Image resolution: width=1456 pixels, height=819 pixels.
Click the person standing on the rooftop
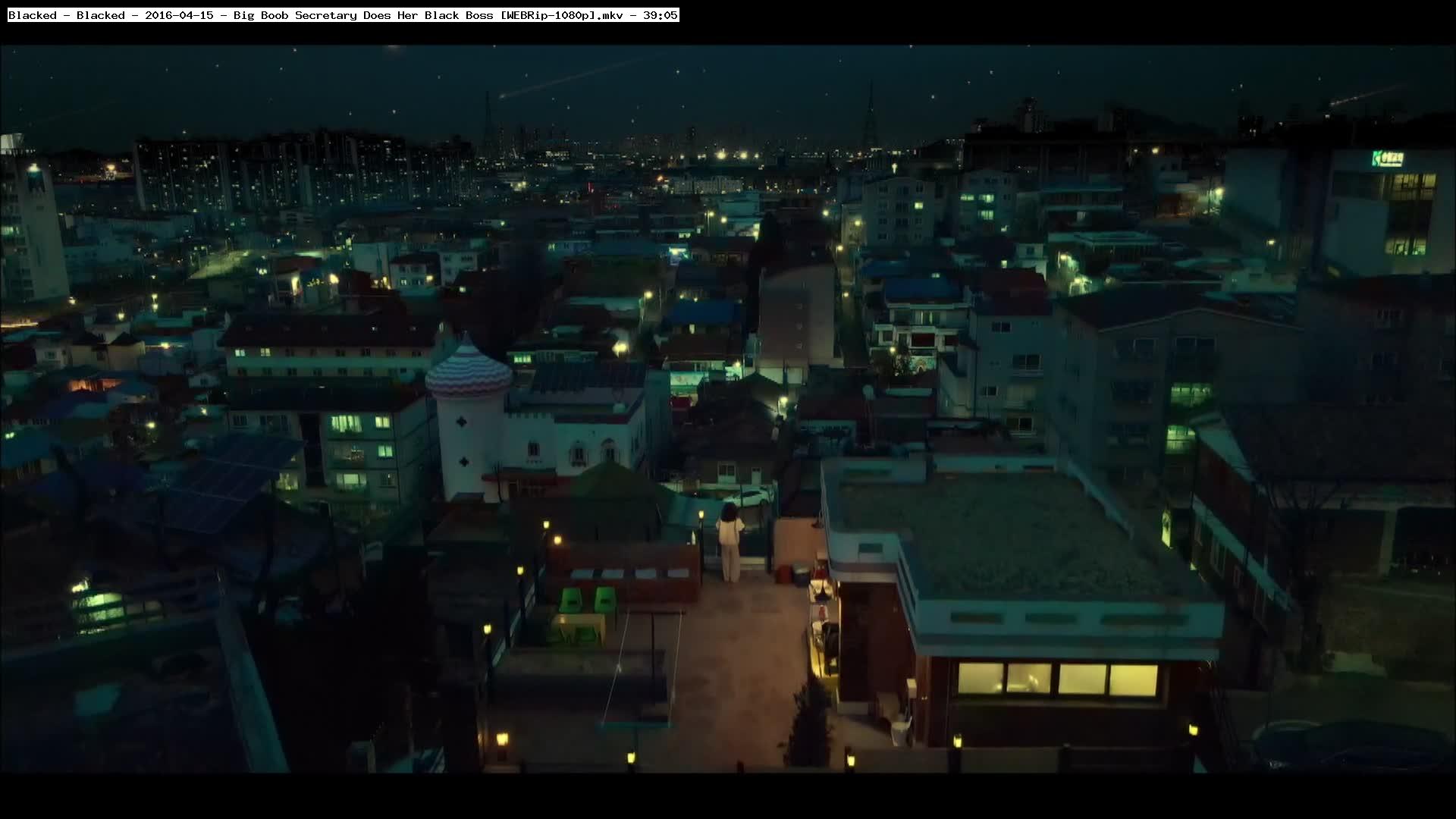click(730, 542)
